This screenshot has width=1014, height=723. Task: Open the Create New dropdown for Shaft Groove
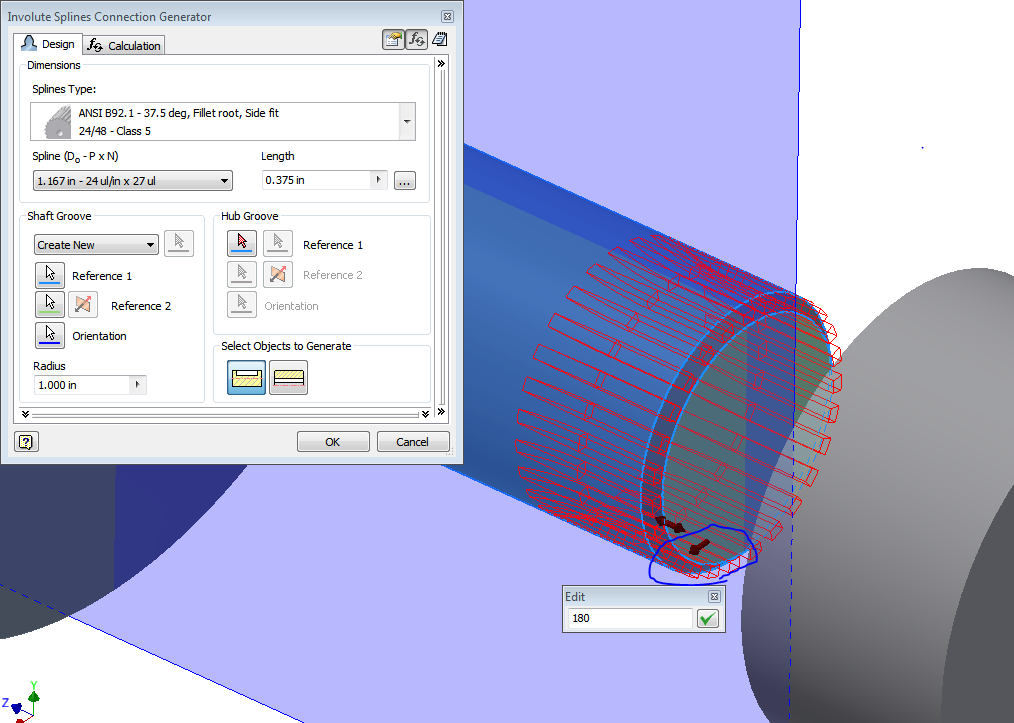click(95, 244)
